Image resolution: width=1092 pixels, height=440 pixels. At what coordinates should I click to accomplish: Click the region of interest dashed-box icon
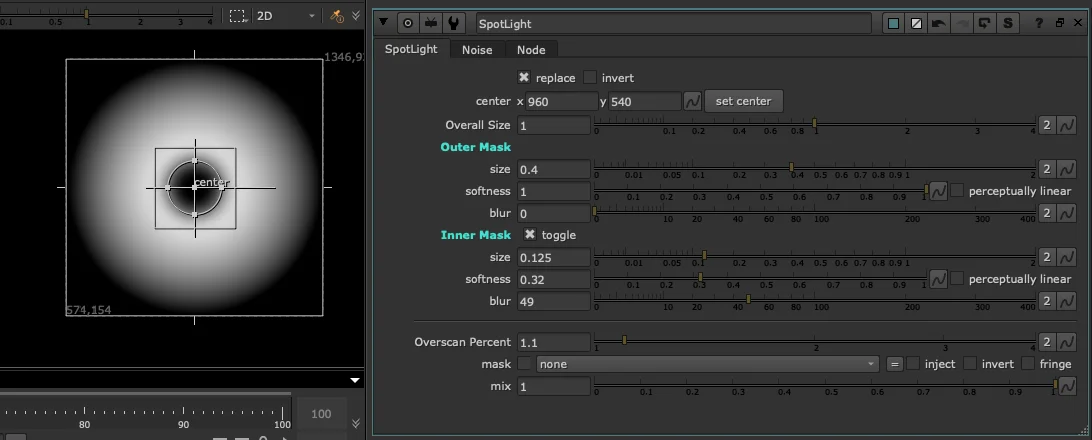coord(238,16)
